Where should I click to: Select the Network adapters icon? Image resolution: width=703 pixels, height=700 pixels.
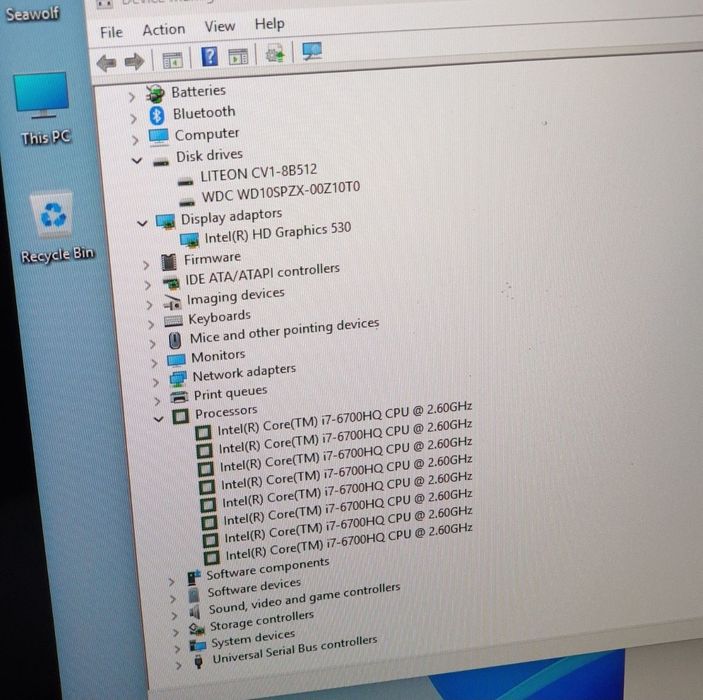(178, 379)
